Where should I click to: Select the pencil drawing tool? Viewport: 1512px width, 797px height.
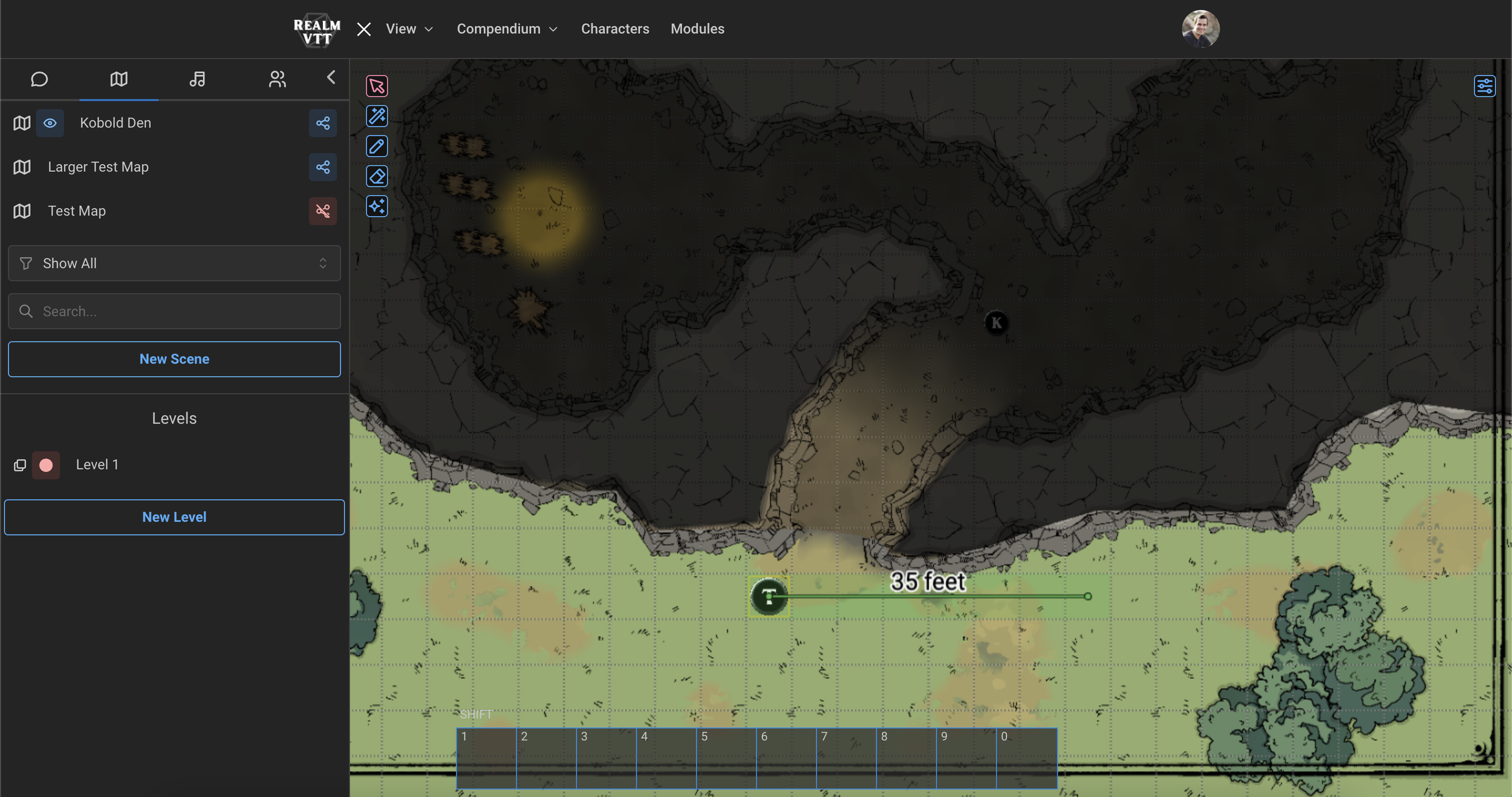377,146
